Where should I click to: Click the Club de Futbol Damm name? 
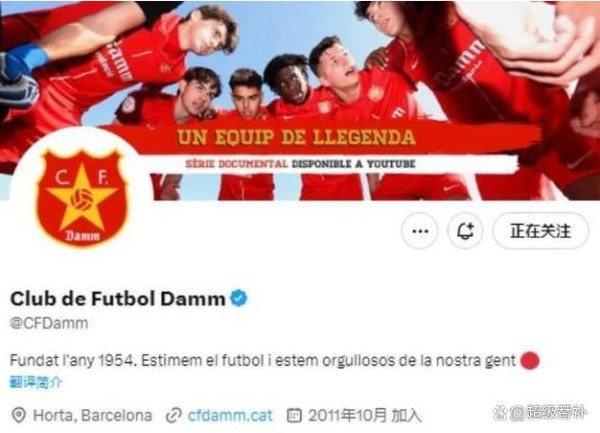117,299
